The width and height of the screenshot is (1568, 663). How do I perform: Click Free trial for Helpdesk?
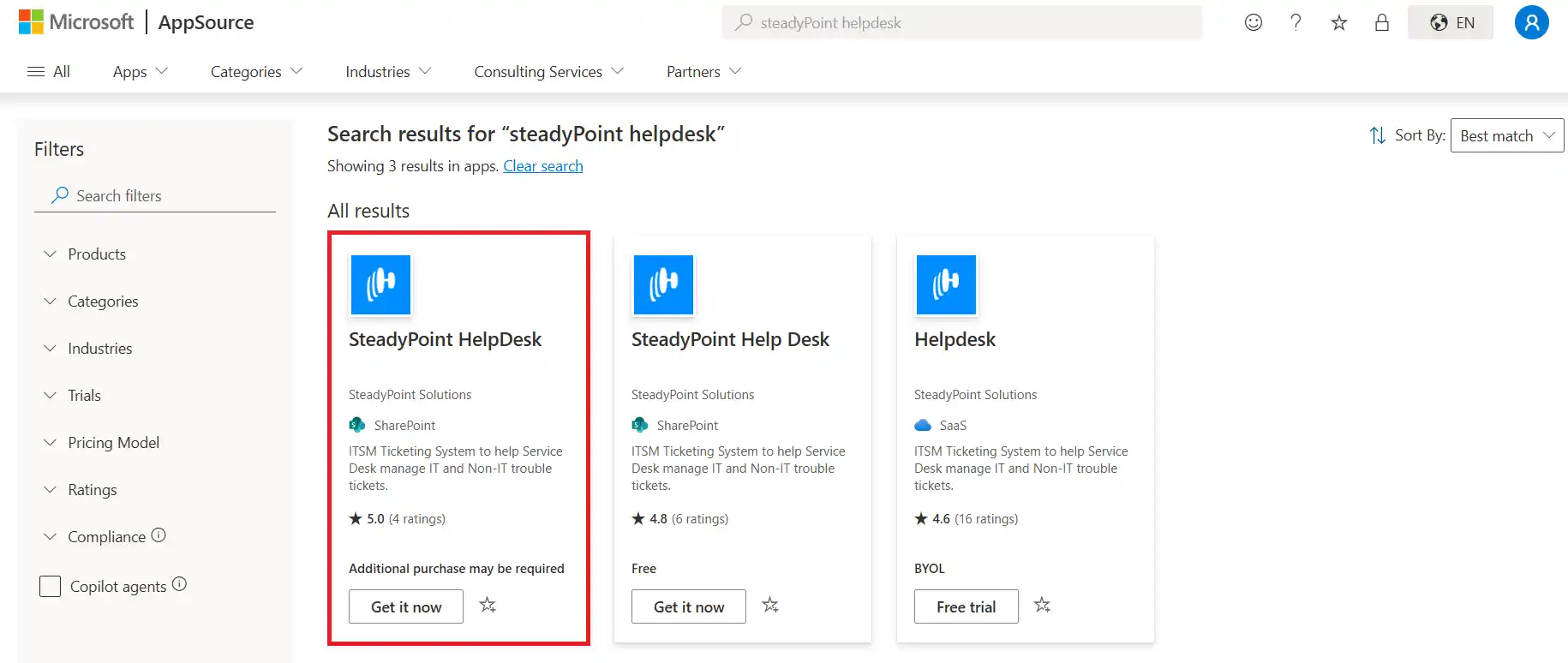(x=967, y=606)
